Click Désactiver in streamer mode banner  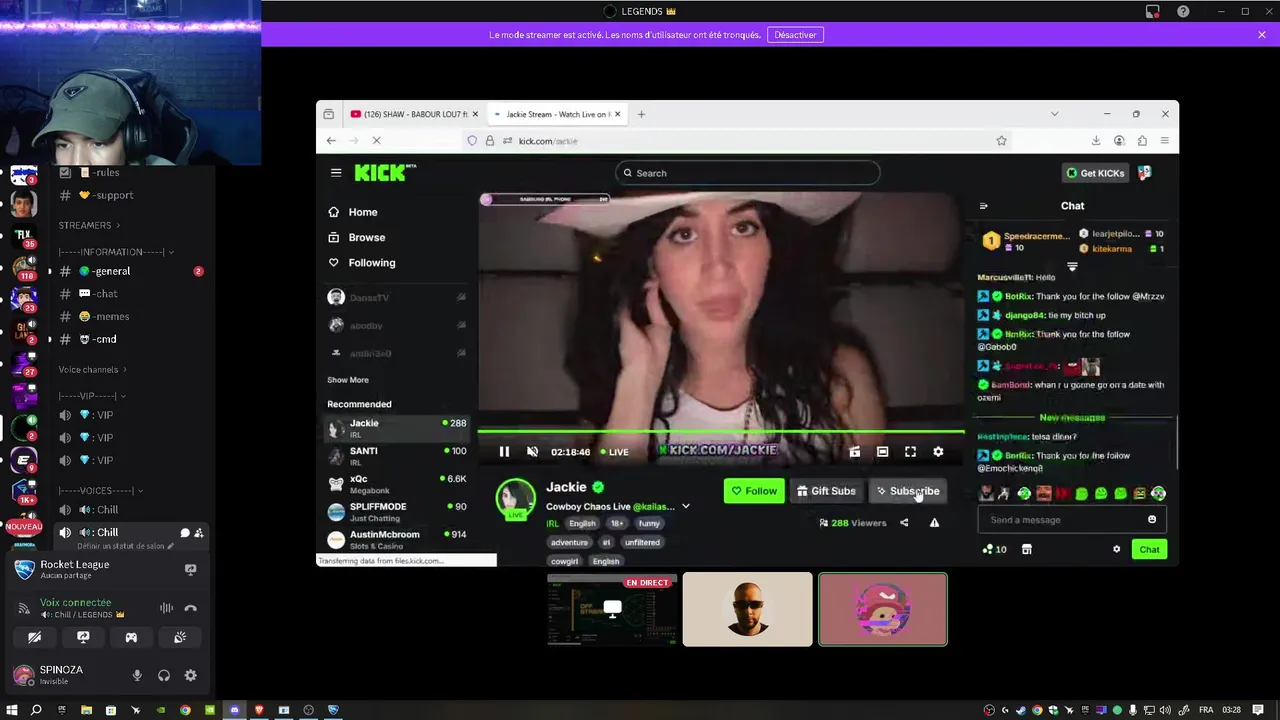click(796, 35)
